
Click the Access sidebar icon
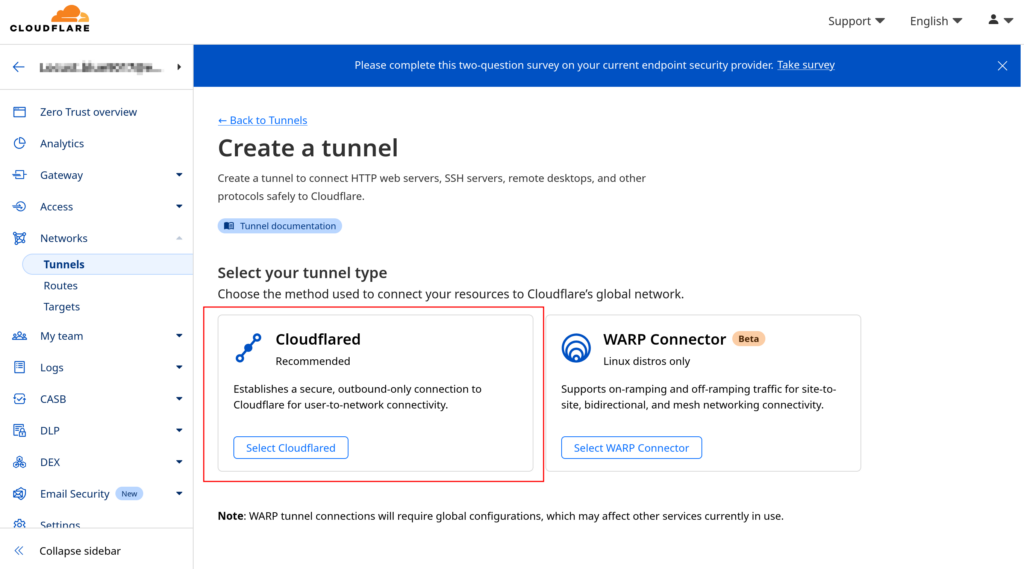(x=20, y=206)
